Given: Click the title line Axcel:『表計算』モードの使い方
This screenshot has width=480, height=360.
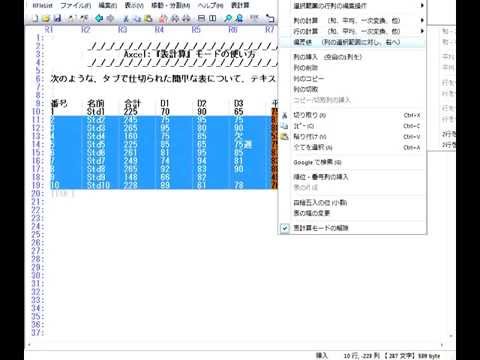Looking at the screenshot, I should click(190, 54).
